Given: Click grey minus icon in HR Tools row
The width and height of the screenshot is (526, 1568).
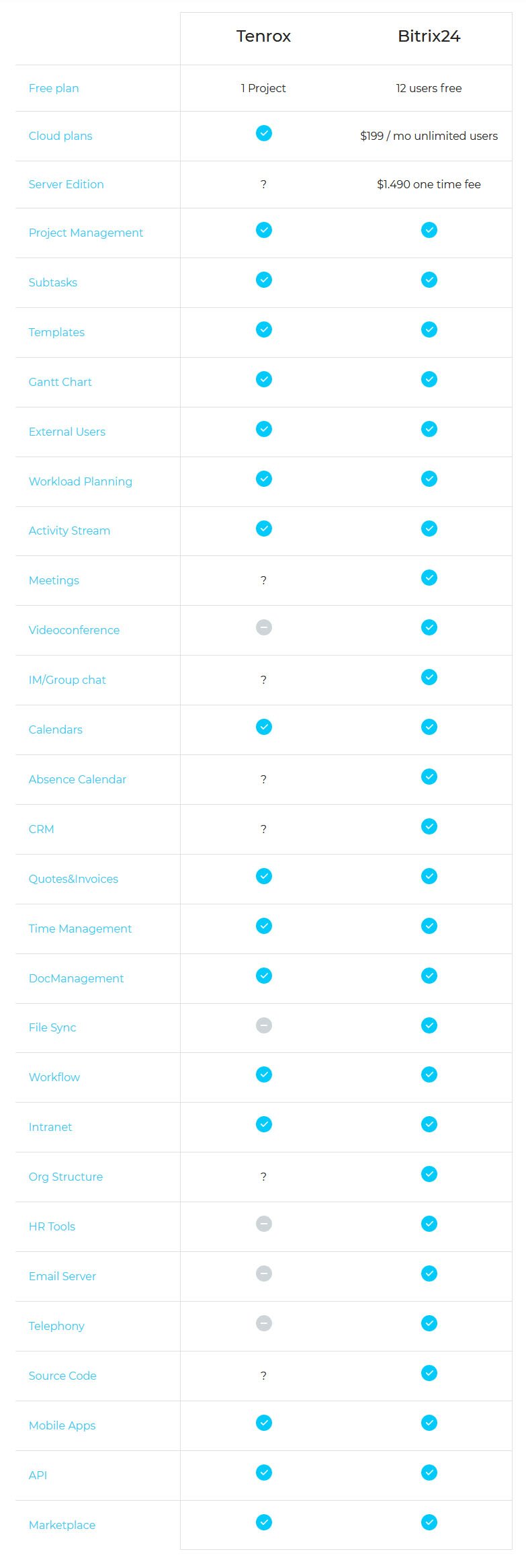Looking at the screenshot, I should tap(264, 1224).
